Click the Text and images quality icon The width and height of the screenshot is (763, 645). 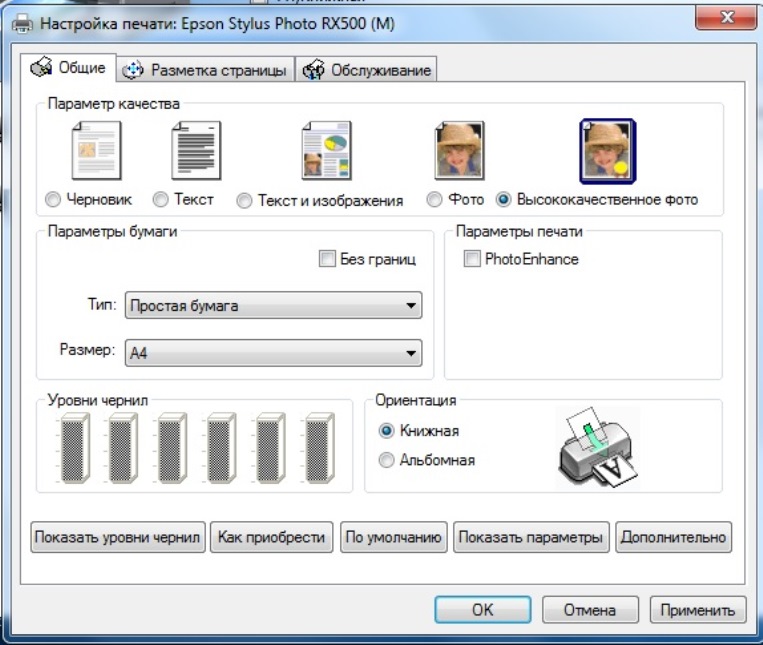click(327, 151)
